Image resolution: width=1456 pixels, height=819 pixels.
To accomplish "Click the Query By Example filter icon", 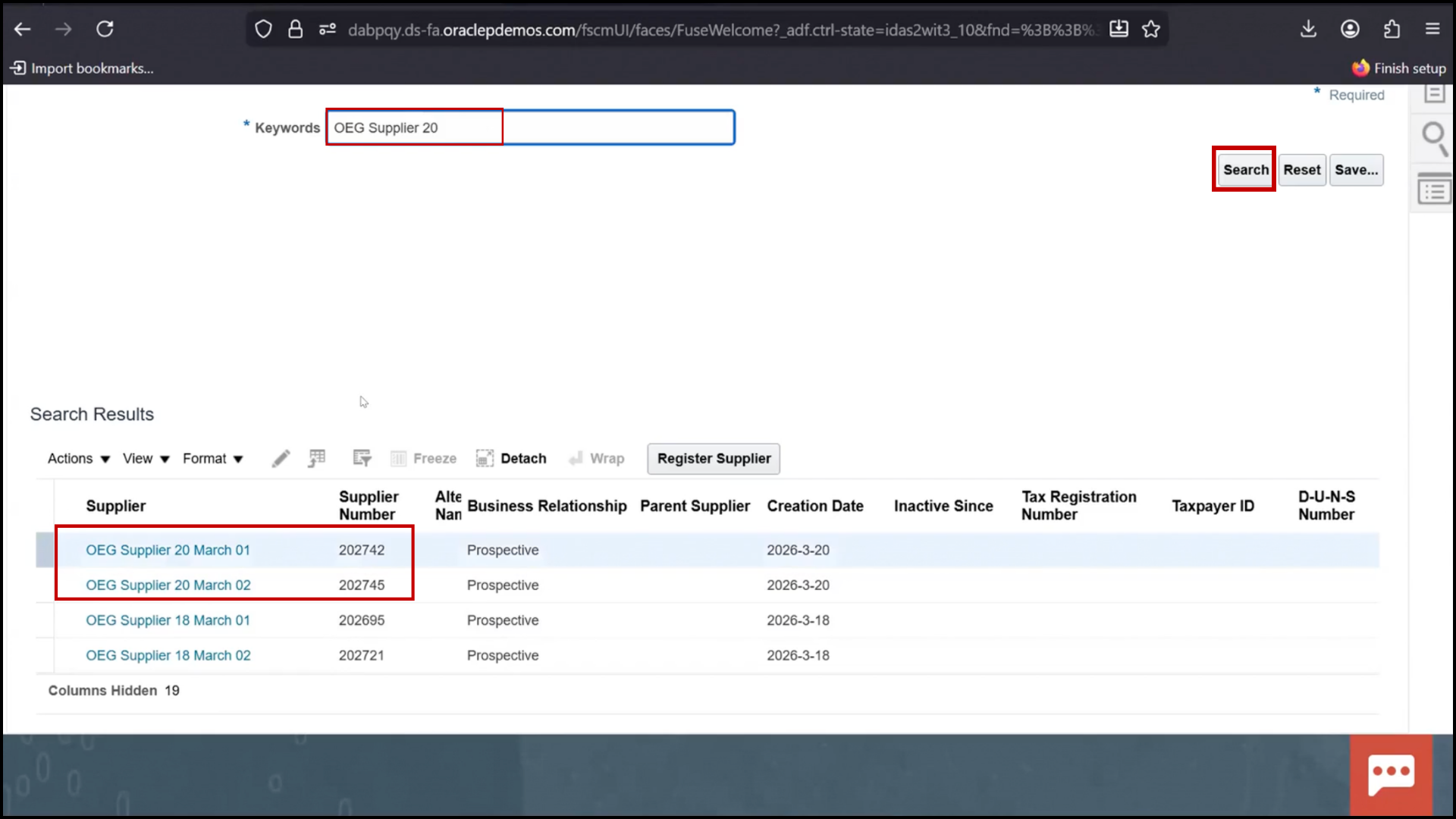I will point(362,458).
